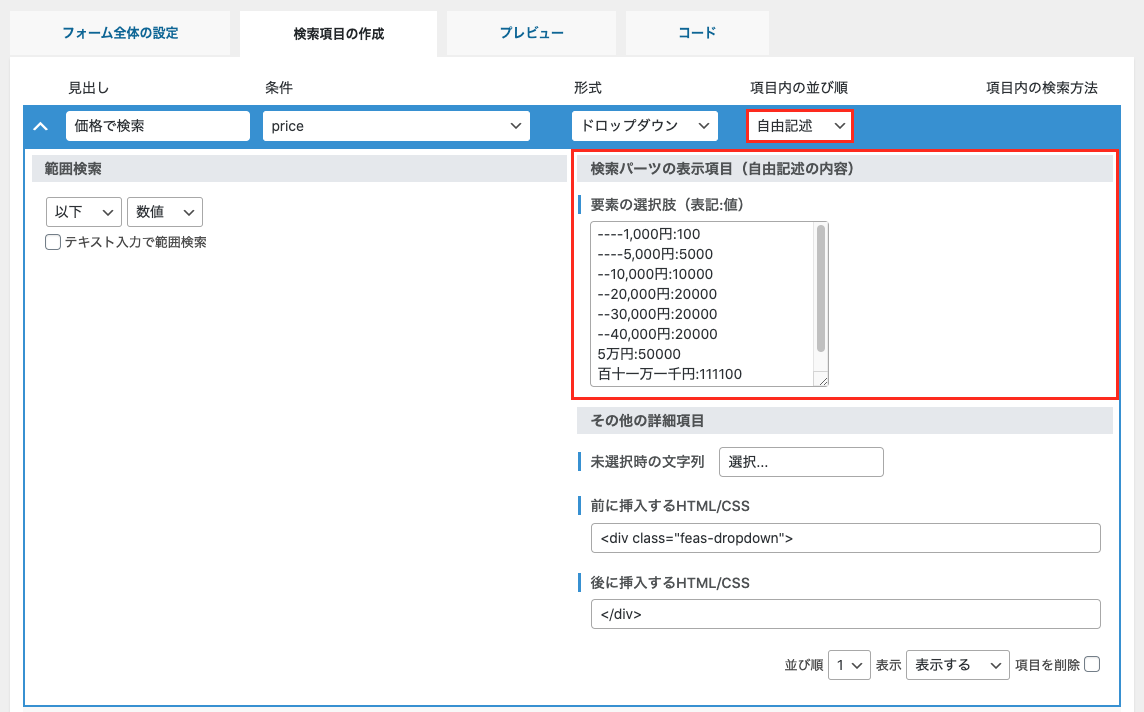Edit the 見出し field containing 価格で検索

click(x=158, y=126)
